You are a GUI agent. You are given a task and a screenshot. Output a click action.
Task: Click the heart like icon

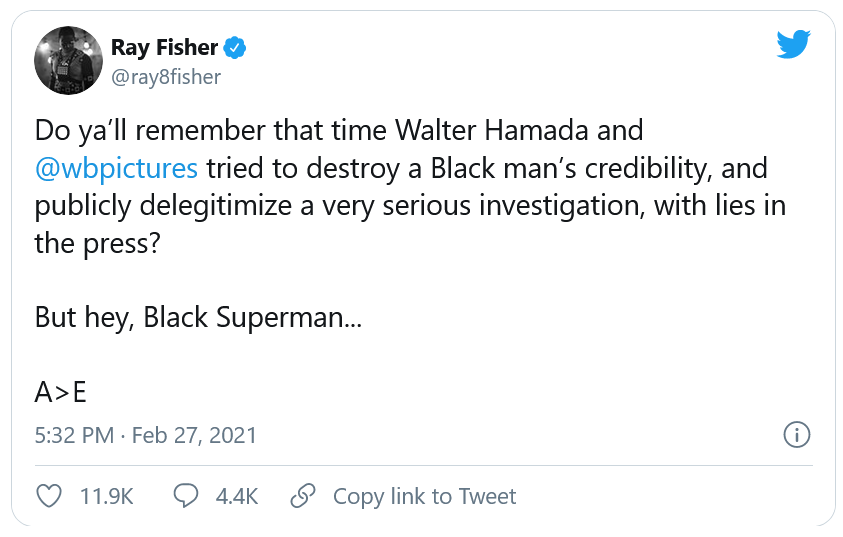[48, 495]
